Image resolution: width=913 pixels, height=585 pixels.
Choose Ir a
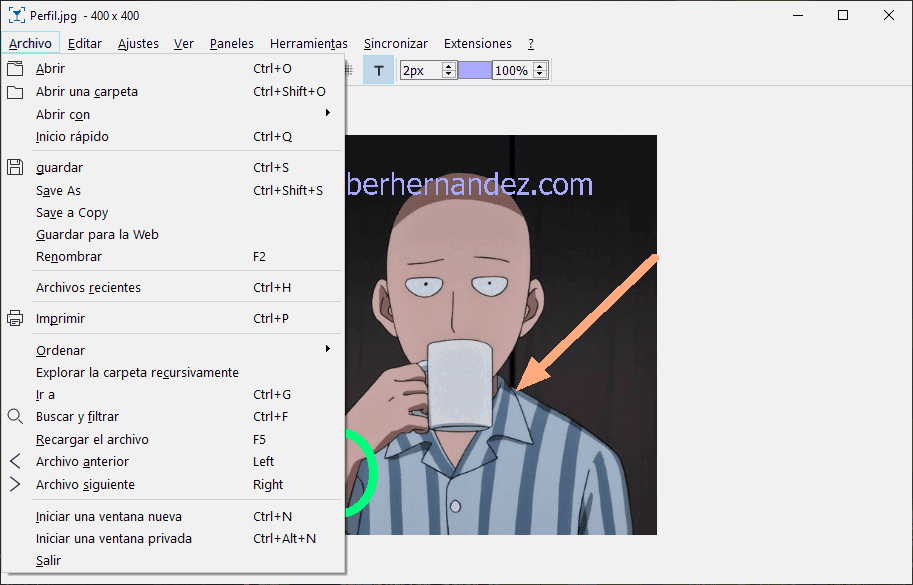click(x=173, y=395)
